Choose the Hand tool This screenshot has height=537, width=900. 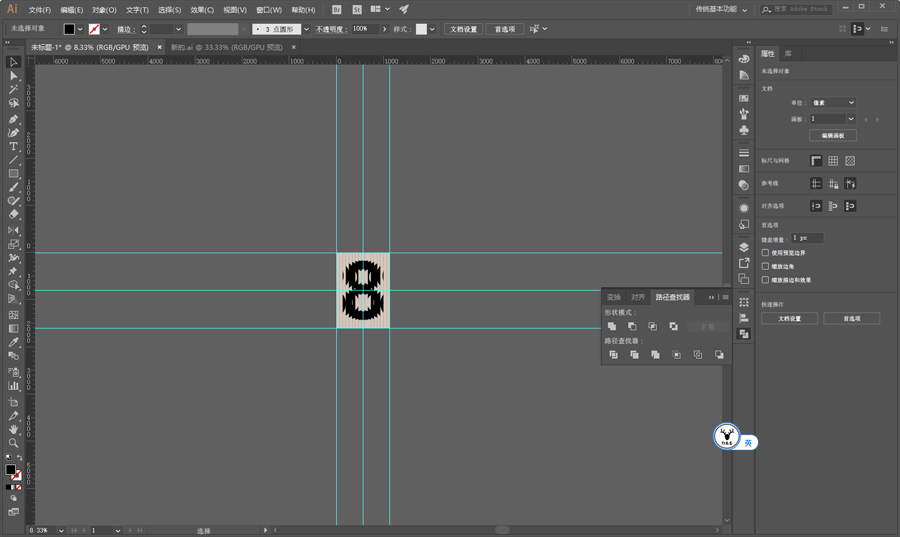[13, 429]
